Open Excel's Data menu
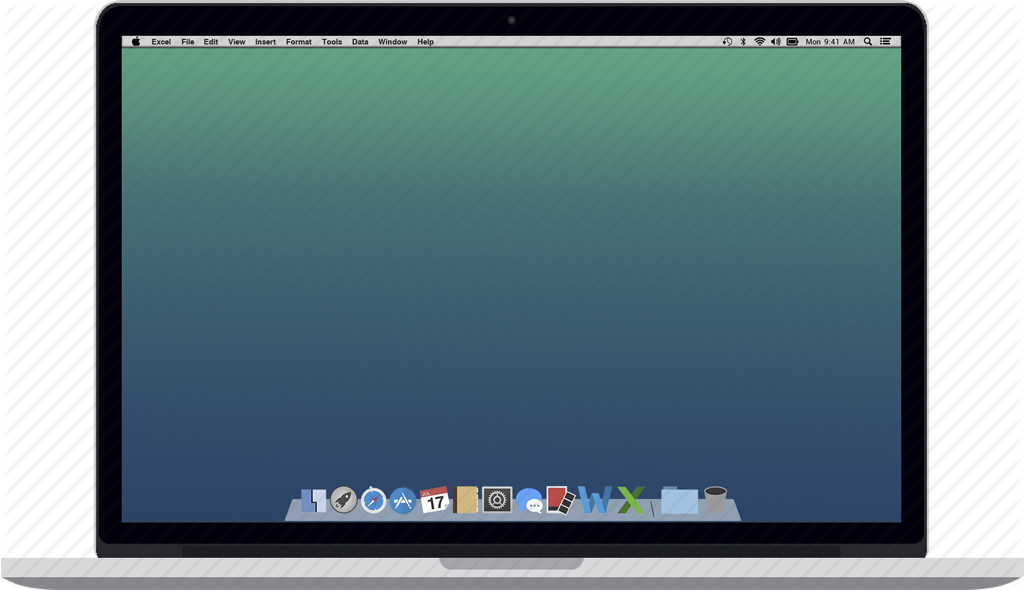 358,42
